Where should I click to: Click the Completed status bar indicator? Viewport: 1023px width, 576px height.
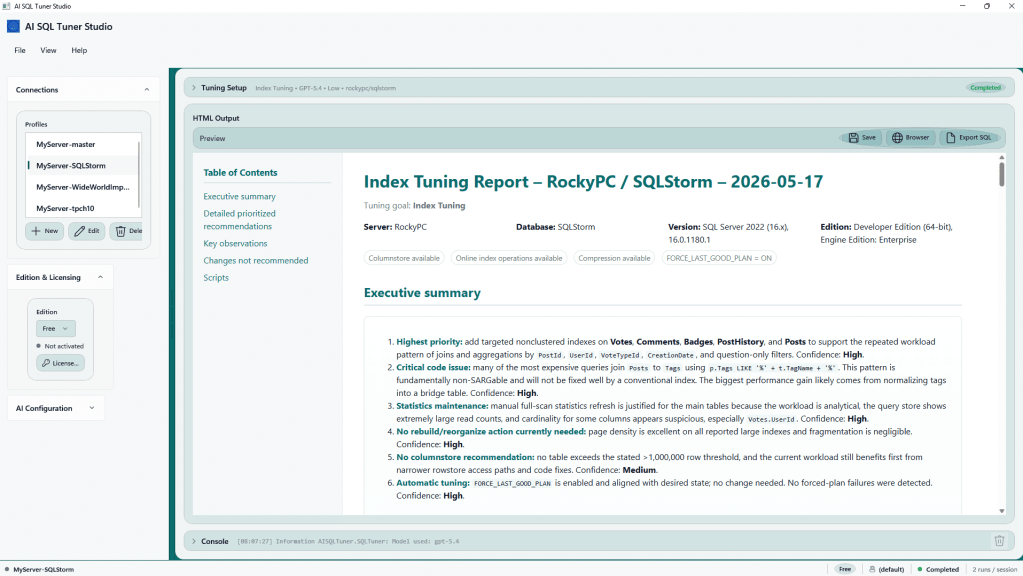938,569
